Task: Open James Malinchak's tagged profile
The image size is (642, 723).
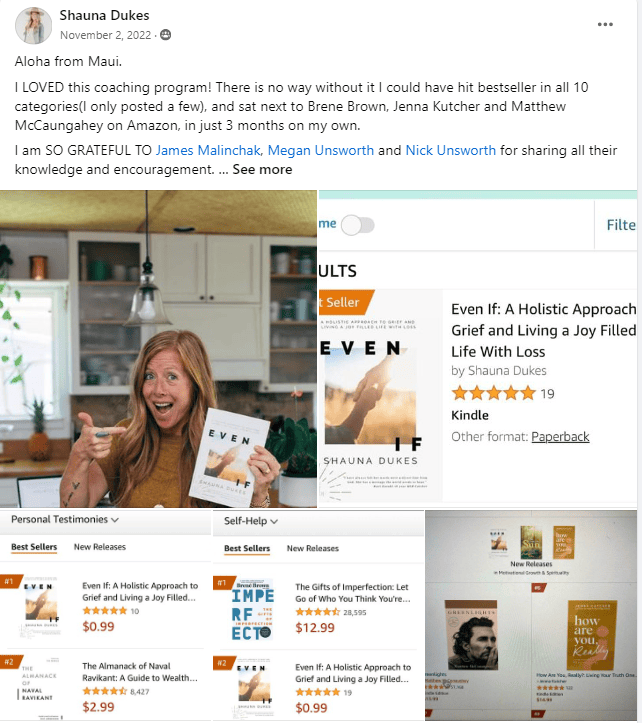Action: (x=208, y=150)
